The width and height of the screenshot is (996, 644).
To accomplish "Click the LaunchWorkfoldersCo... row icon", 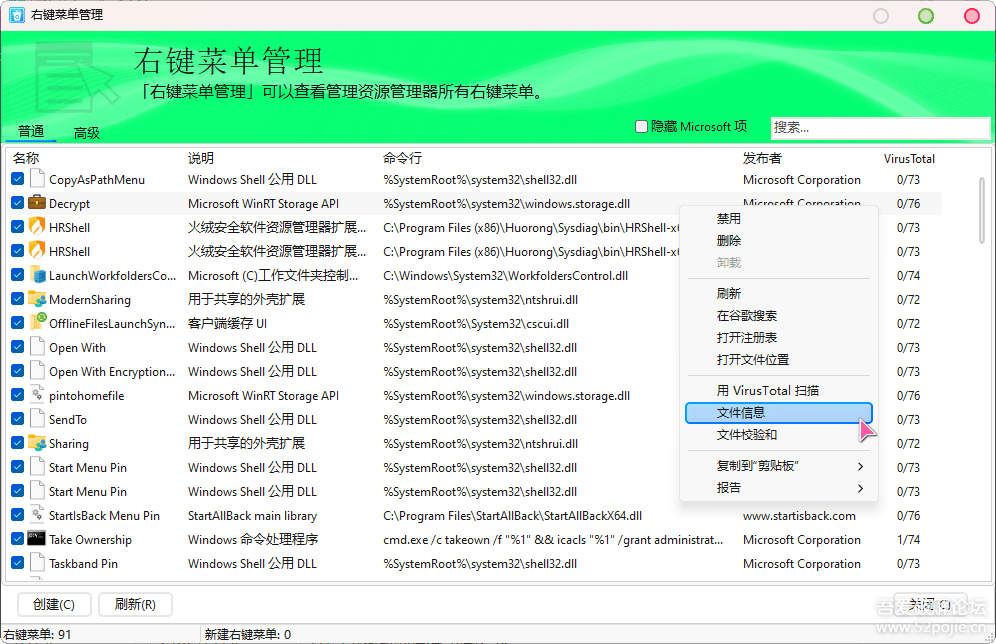I will [37, 275].
